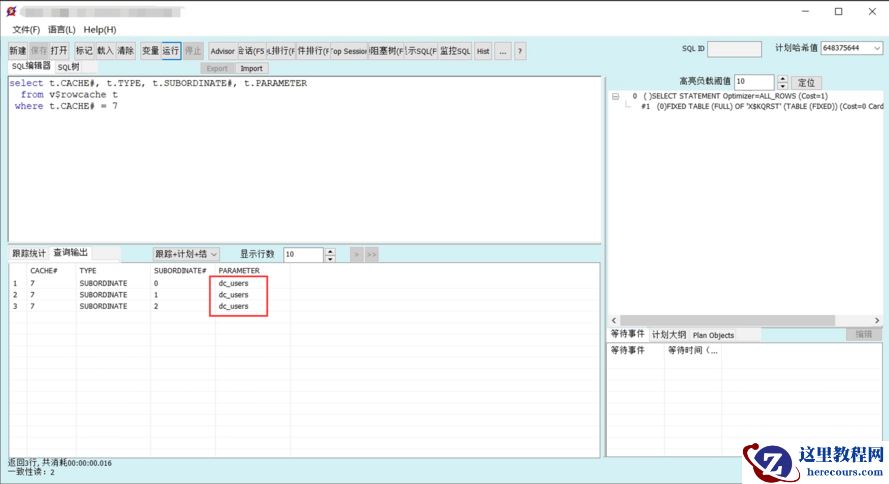Click the 标记 toolbar button

(x=84, y=51)
